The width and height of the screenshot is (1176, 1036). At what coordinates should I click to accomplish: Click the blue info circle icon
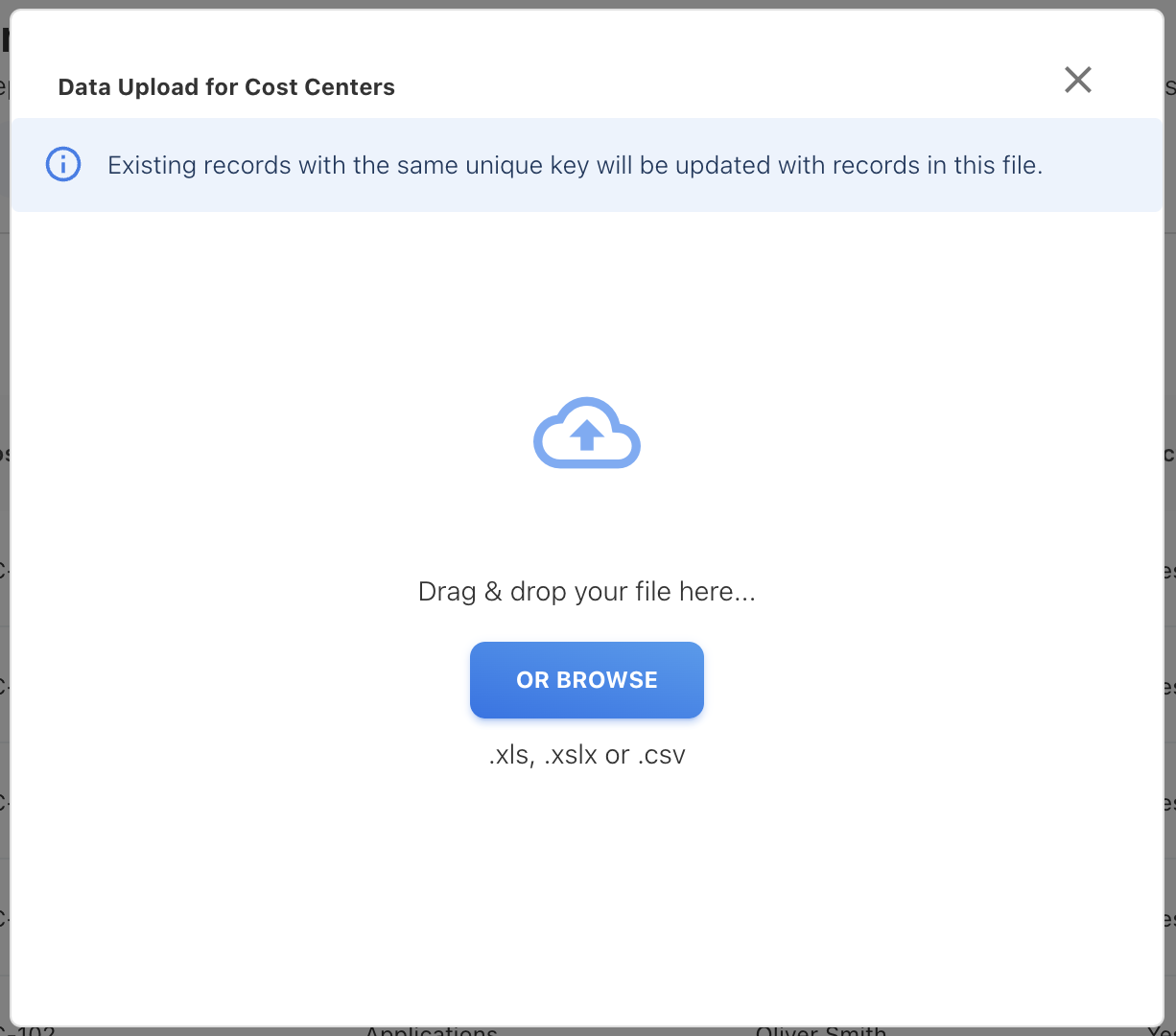click(63, 165)
